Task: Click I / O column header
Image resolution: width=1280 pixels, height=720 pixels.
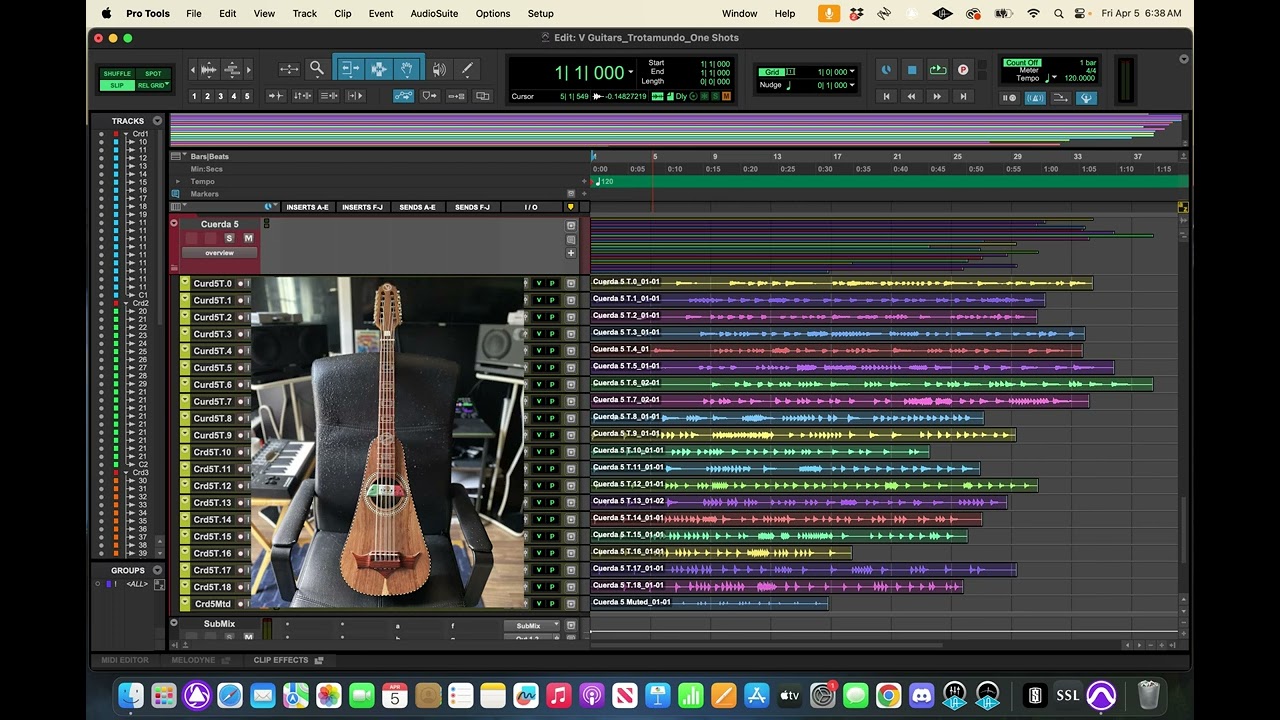Action: pos(531,207)
